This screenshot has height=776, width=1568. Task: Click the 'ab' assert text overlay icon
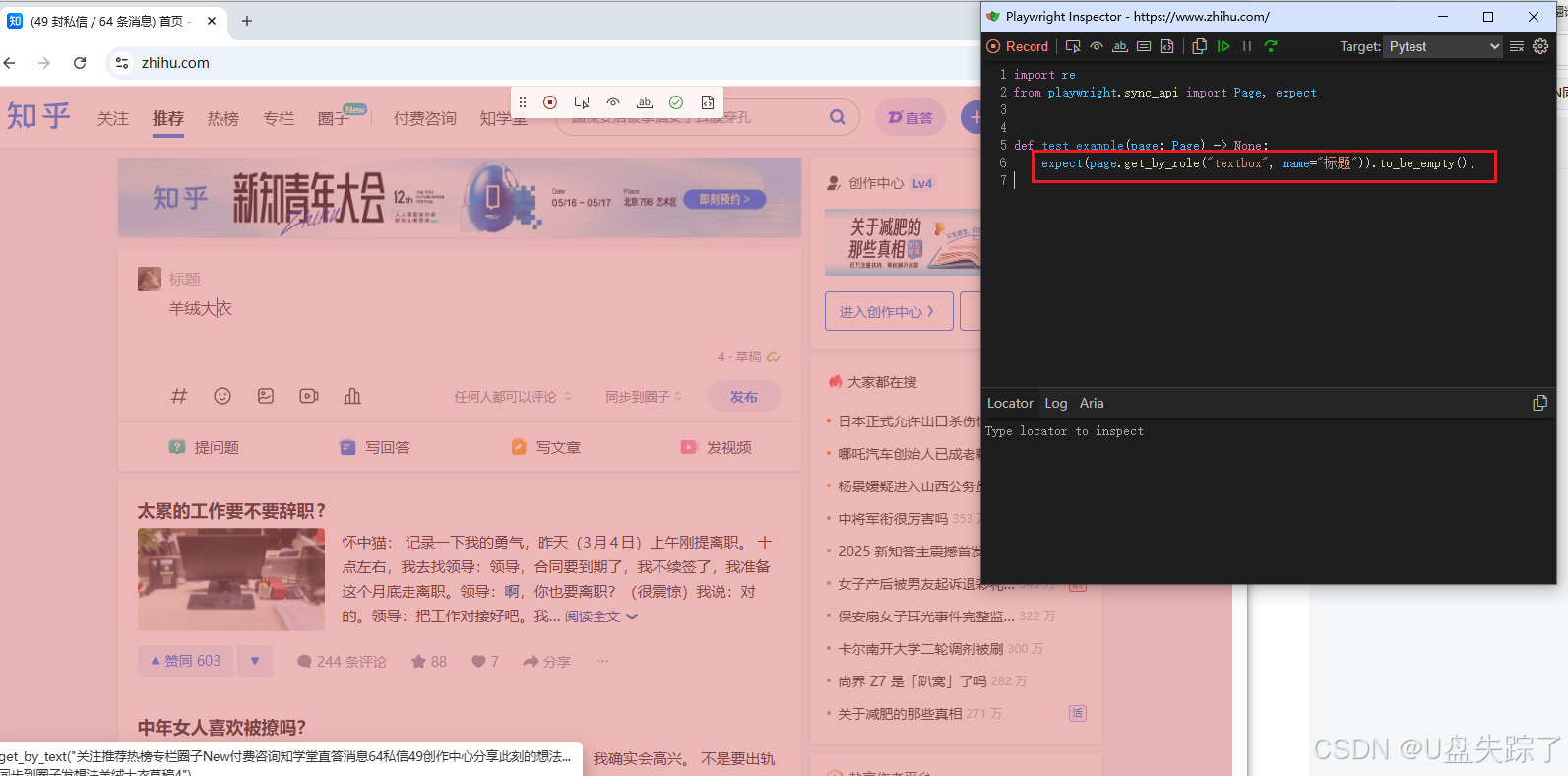645,102
